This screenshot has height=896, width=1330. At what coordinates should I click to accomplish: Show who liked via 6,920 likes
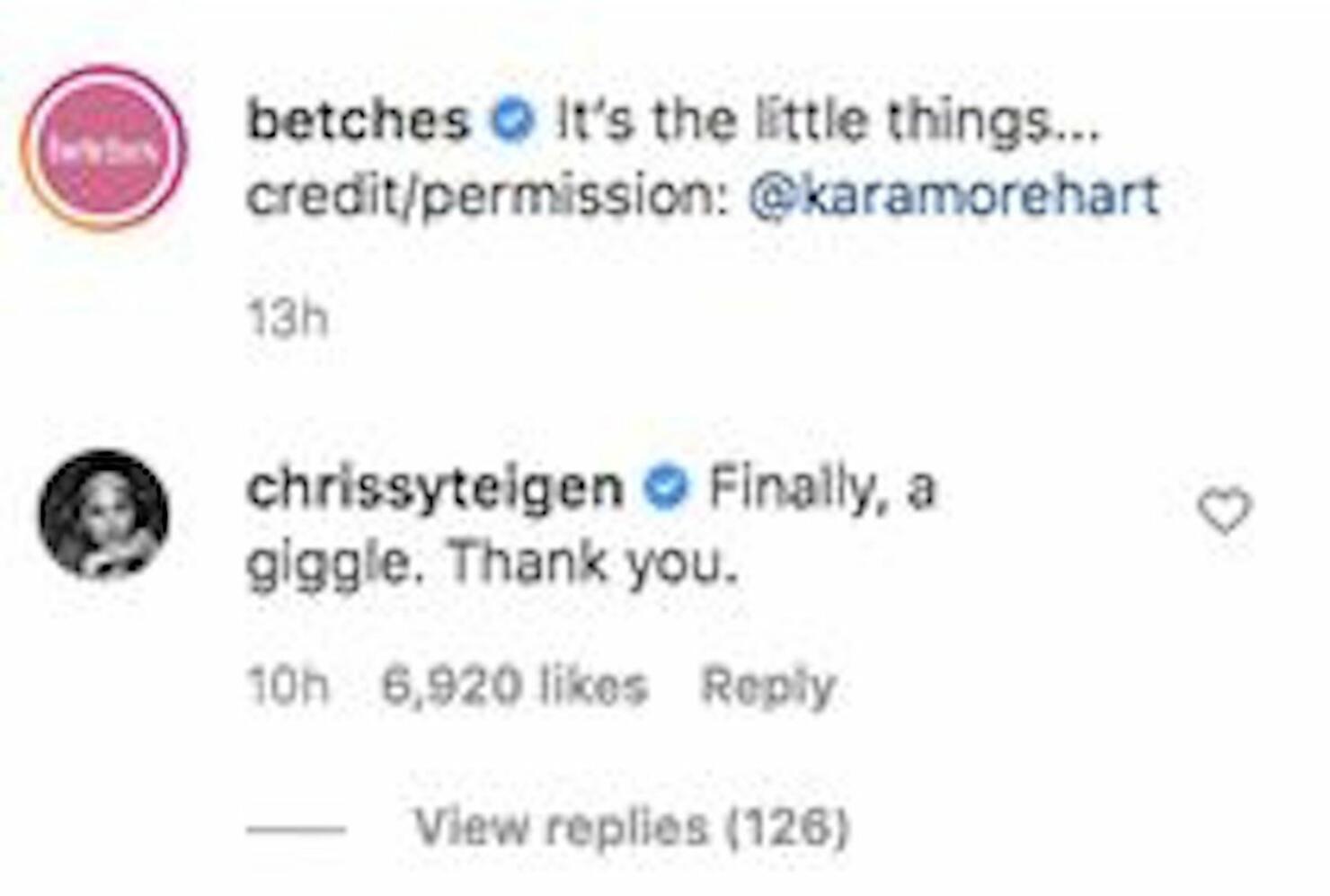tap(515, 687)
